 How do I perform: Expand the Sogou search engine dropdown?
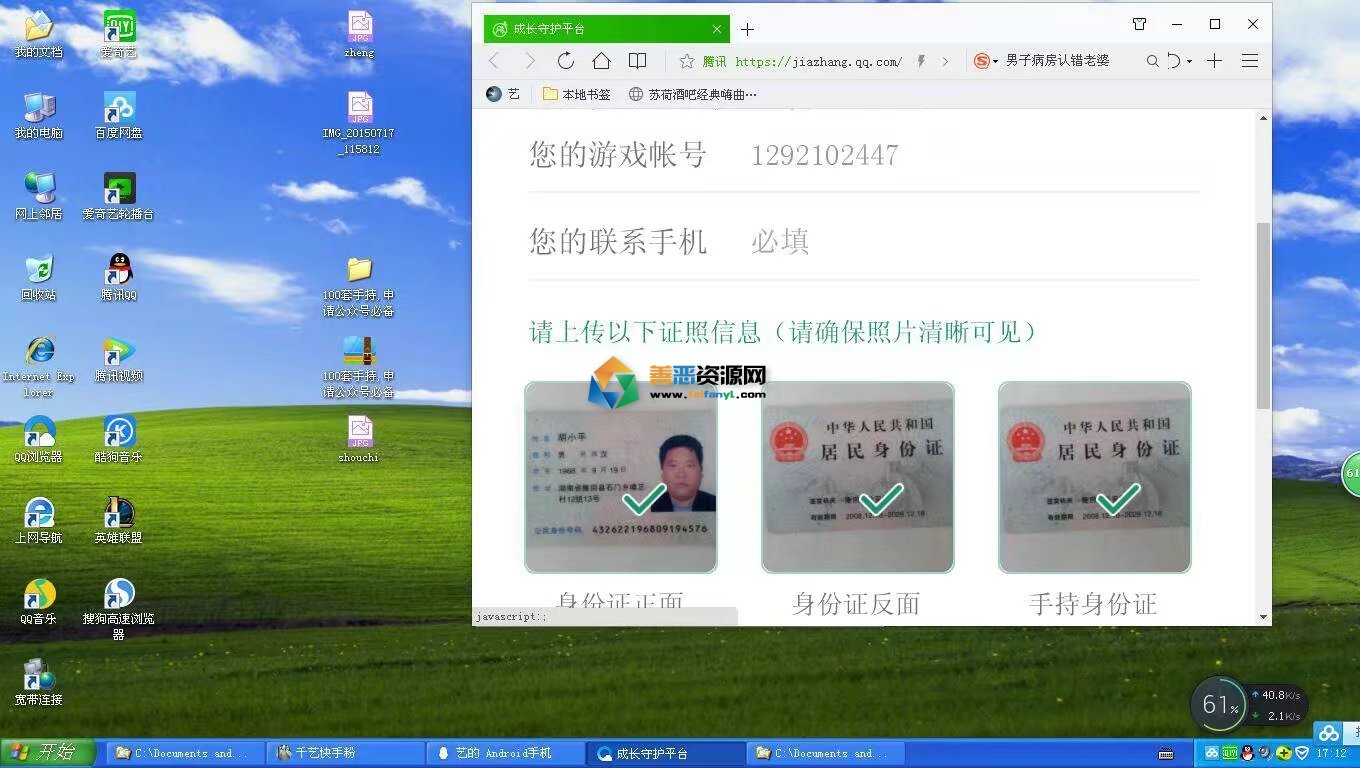point(987,61)
